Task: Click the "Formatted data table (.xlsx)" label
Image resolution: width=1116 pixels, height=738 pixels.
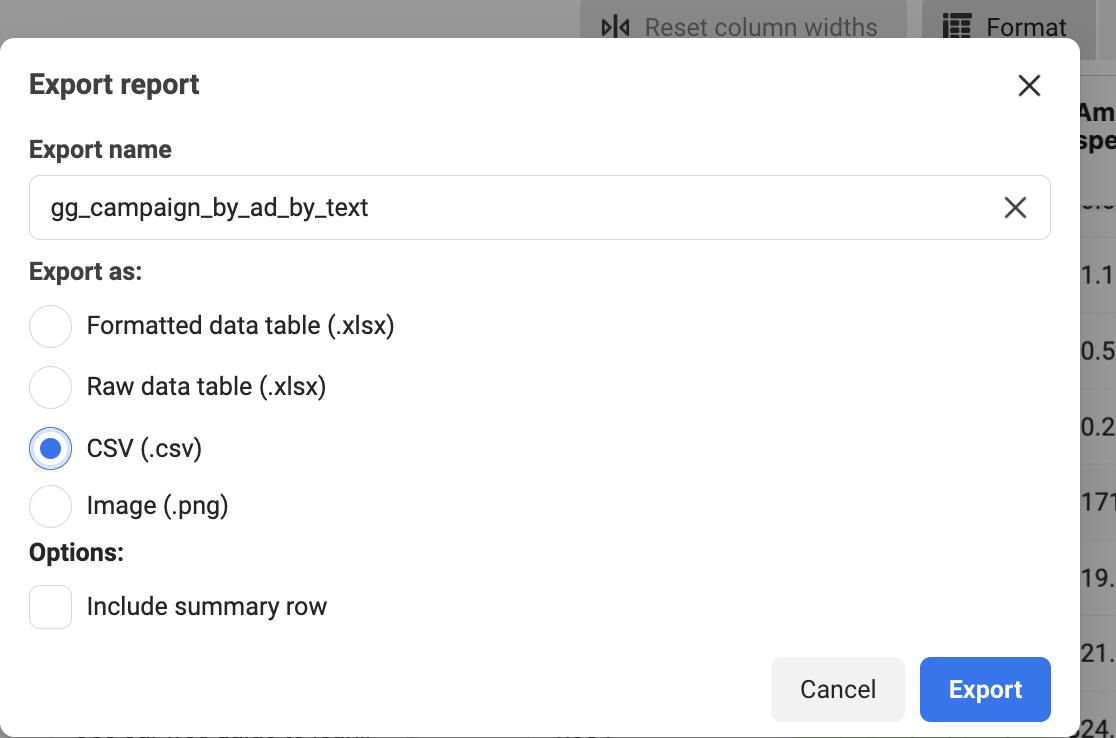Action: pyautogui.click(x=240, y=326)
